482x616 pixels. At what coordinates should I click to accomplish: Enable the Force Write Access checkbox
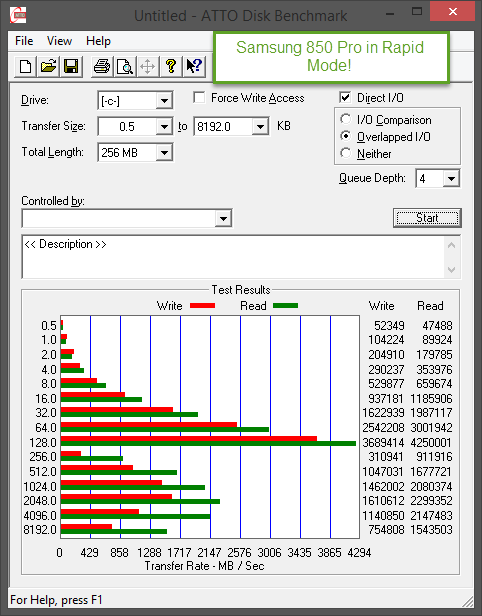pyautogui.click(x=199, y=97)
